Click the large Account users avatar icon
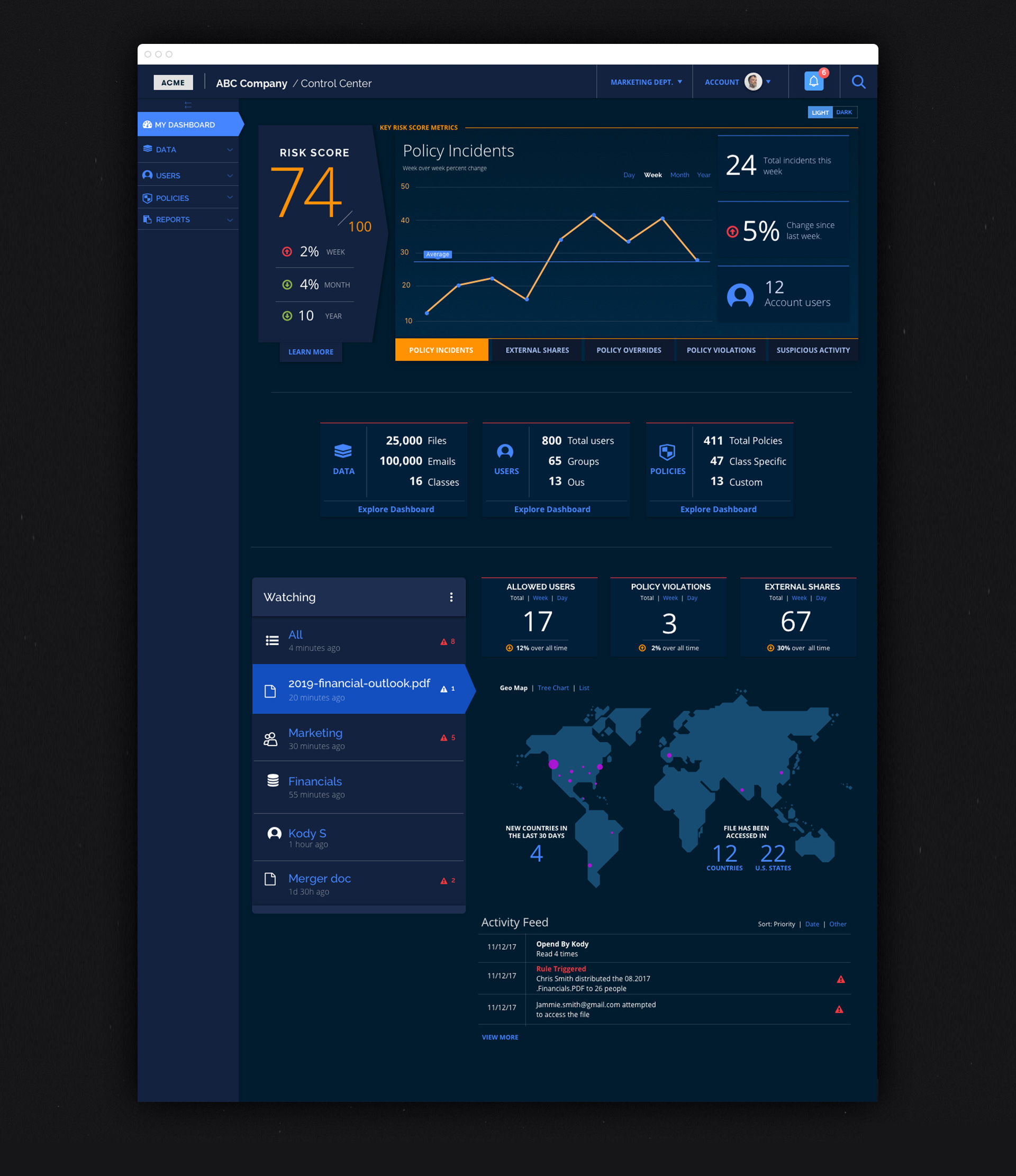 pos(740,295)
